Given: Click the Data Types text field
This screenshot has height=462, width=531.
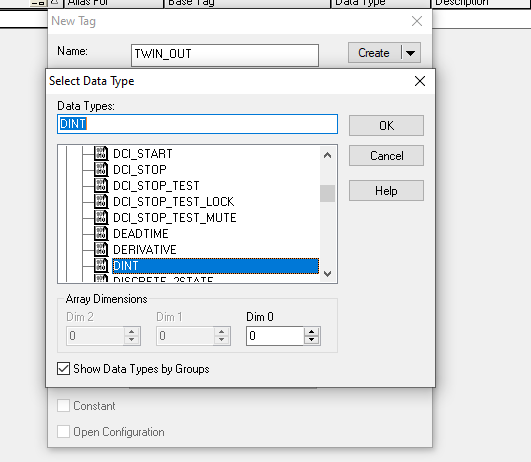Looking at the screenshot, I should [x=197, y=124].
